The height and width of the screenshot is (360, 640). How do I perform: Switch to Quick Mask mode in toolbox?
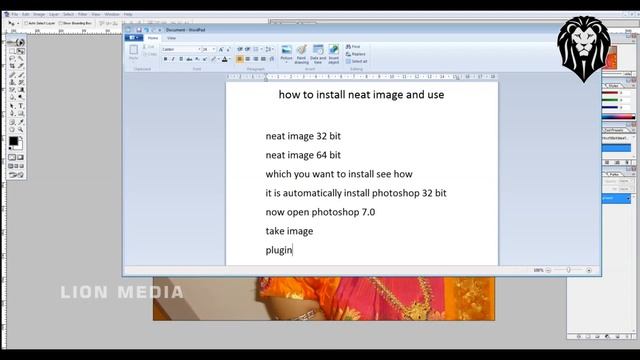[x=20, y=158]
